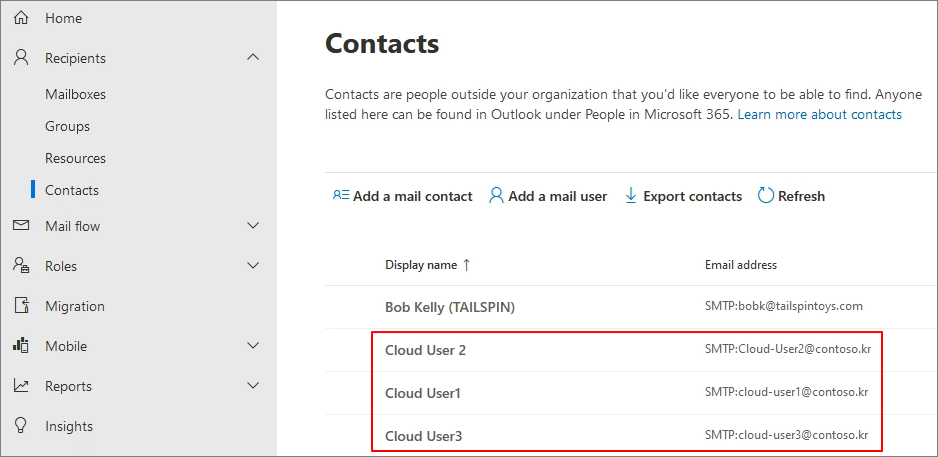The image size is (938, 457).
Task: Click the Add a mail user person icon
Action: pos(497,196)
